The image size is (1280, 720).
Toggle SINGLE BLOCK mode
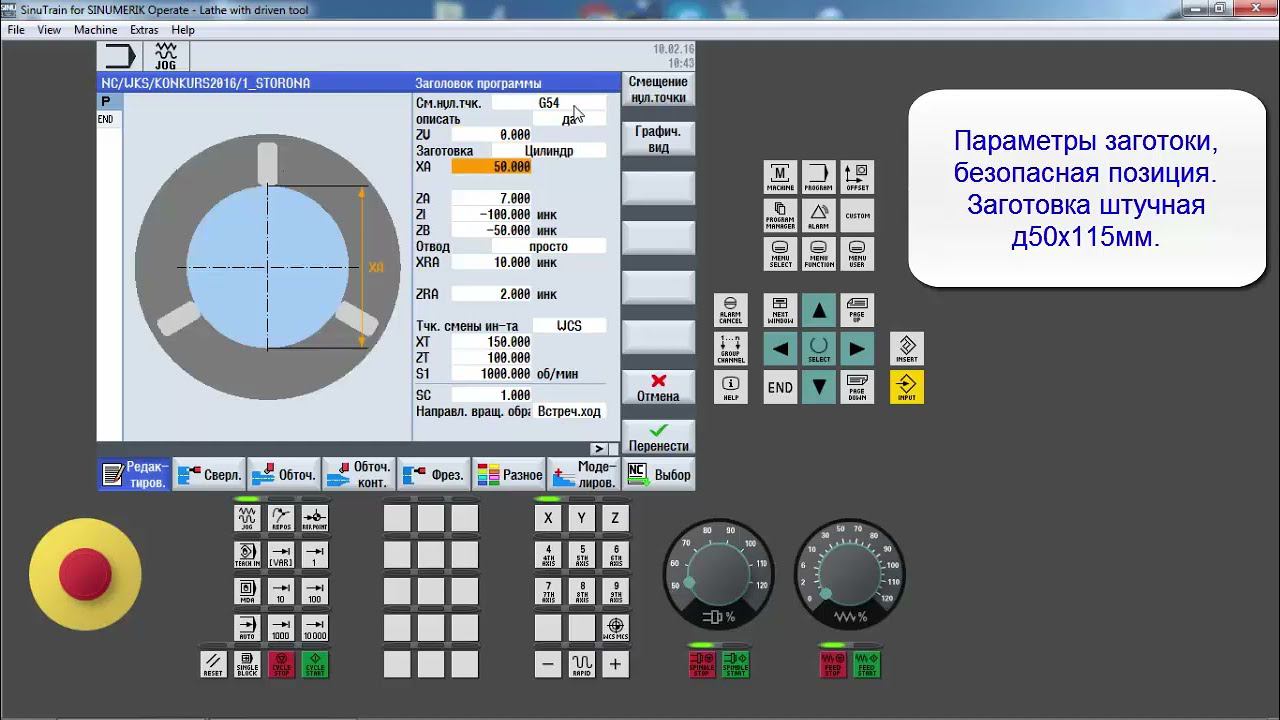247,664
